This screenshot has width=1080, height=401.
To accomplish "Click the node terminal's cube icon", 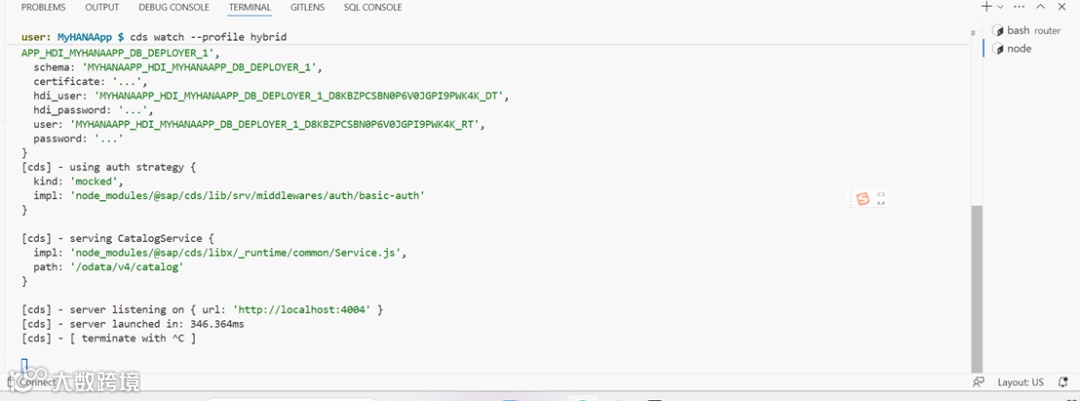I will 997,49.
